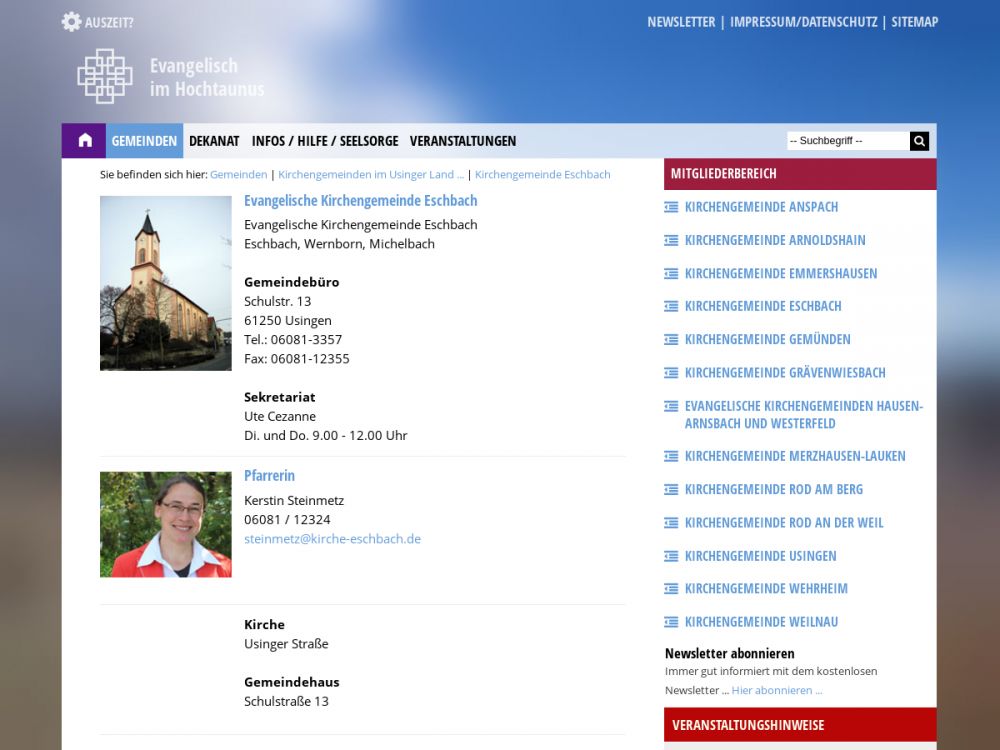Email steinmetz@kirche-eschbach.de
Viewport: 1000px width, 750px height.
click(332, 538)
